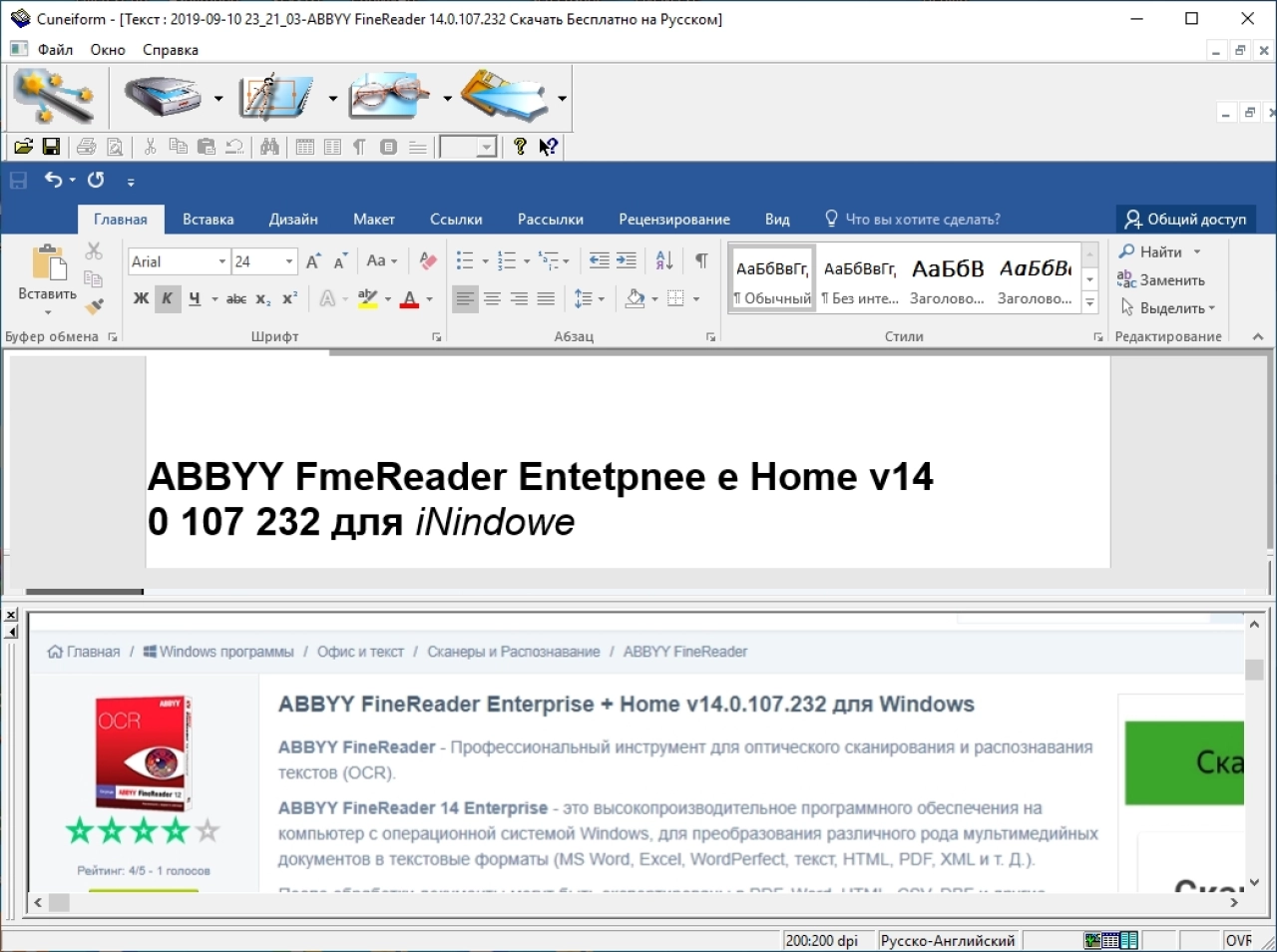Open the Справка menu
This screenshot has width=1277, height=952.
(171, 50)
